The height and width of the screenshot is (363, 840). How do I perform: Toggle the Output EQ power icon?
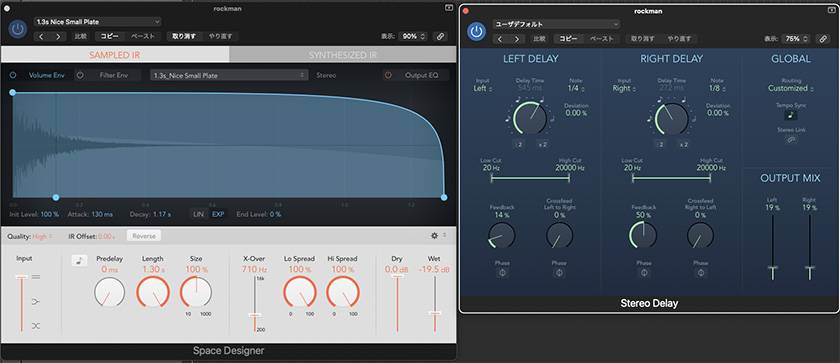(388, 75)
